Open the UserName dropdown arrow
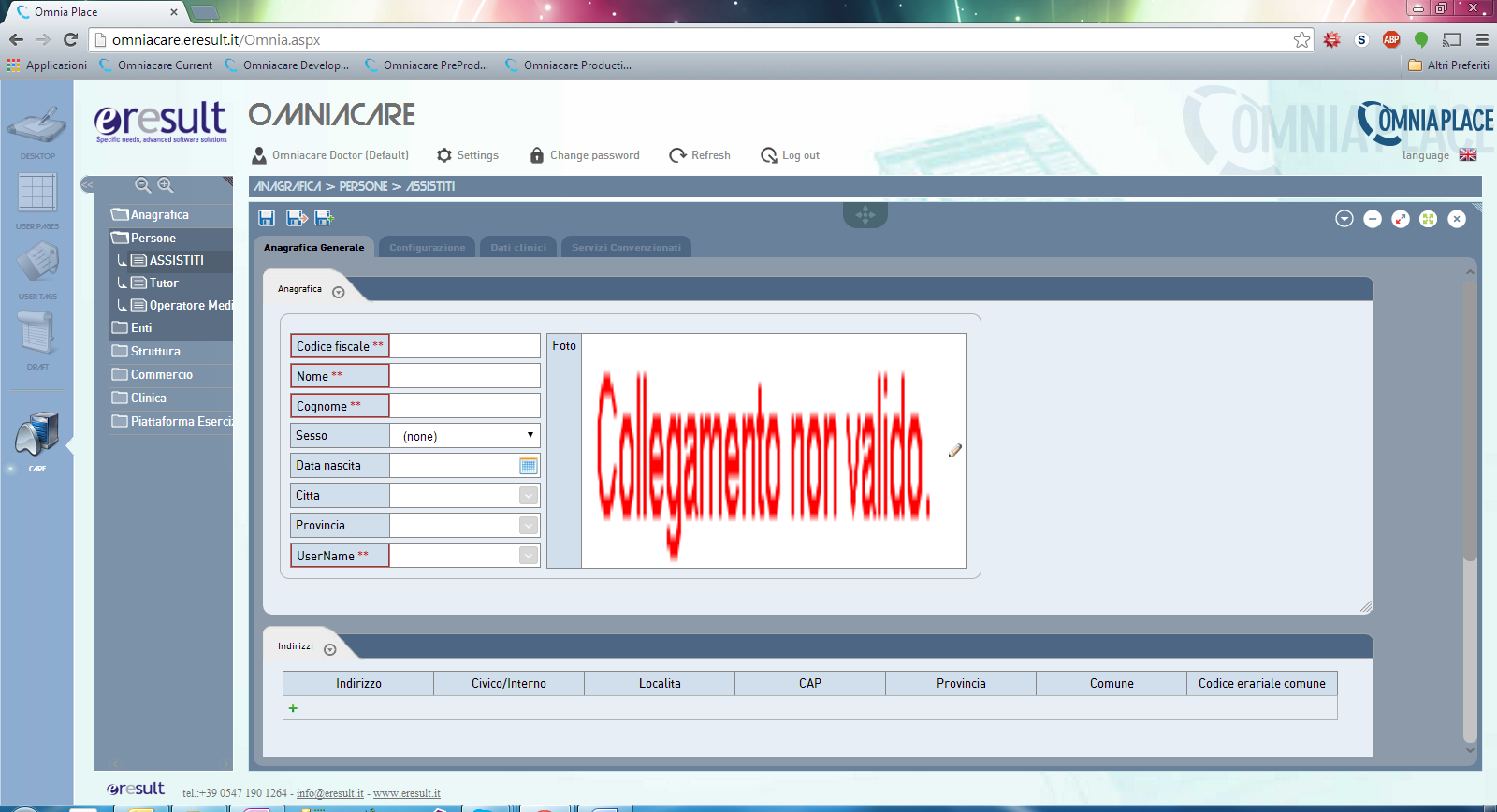The height and width of the screenshot is (812, 1497). click(x=529, y=556)
